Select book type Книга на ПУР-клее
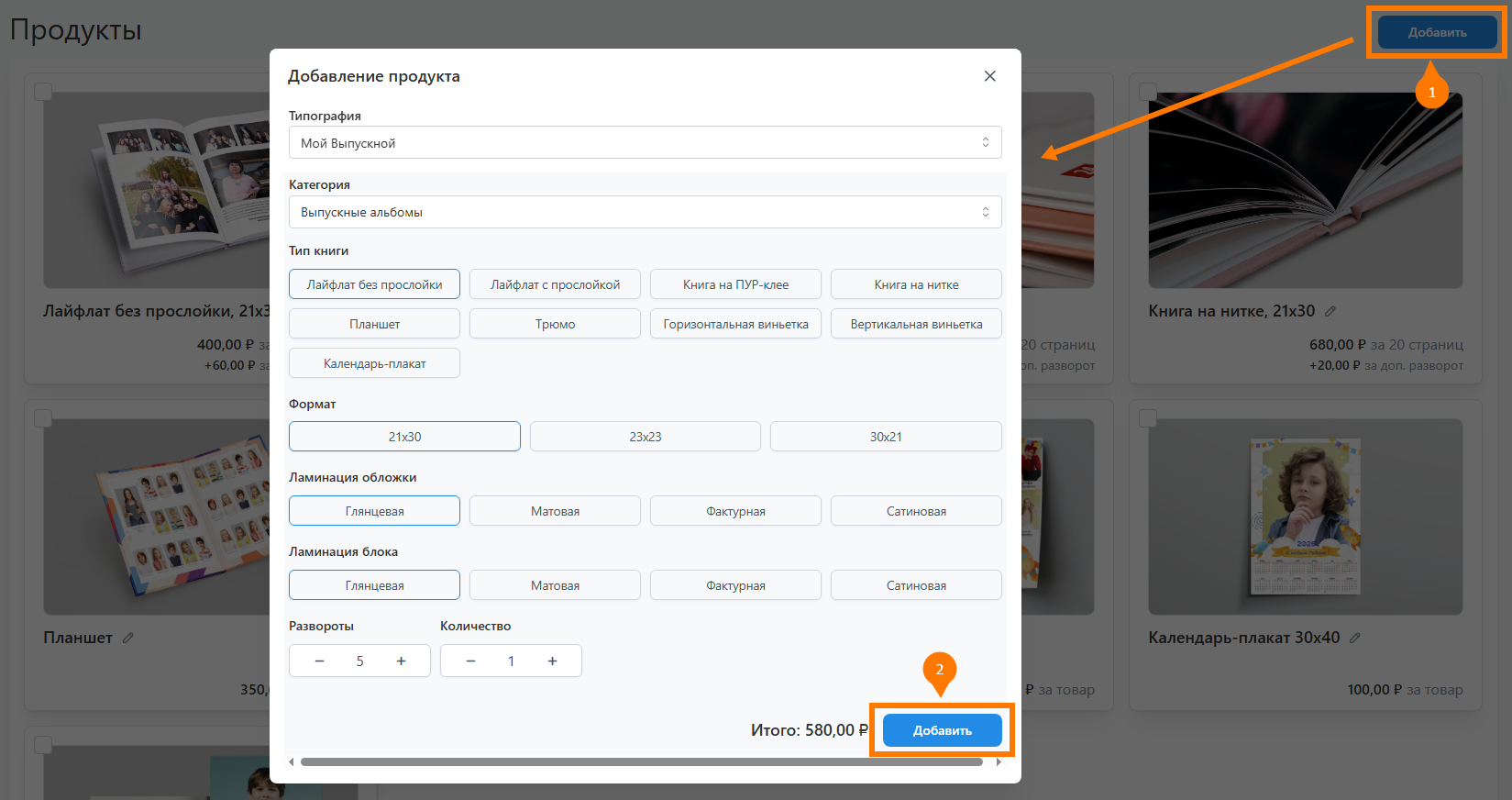 coord(735,284)
